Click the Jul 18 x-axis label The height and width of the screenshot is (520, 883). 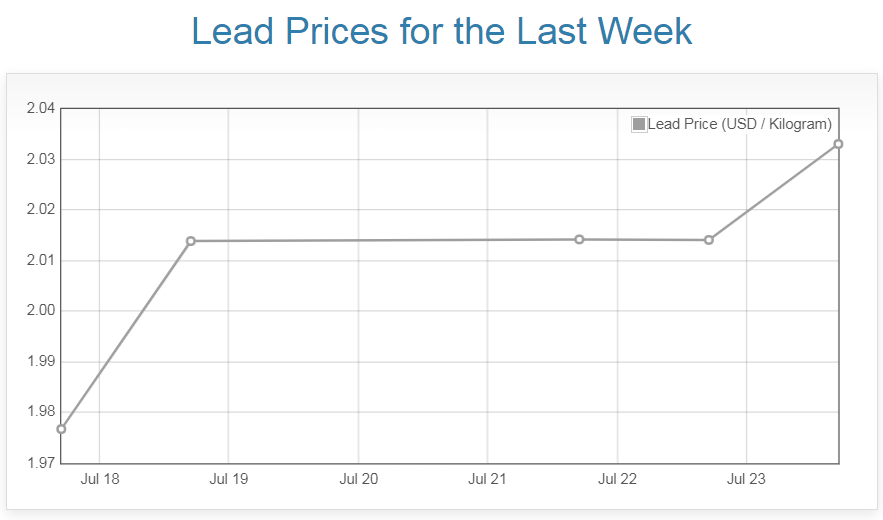click(x=99, y=480)
